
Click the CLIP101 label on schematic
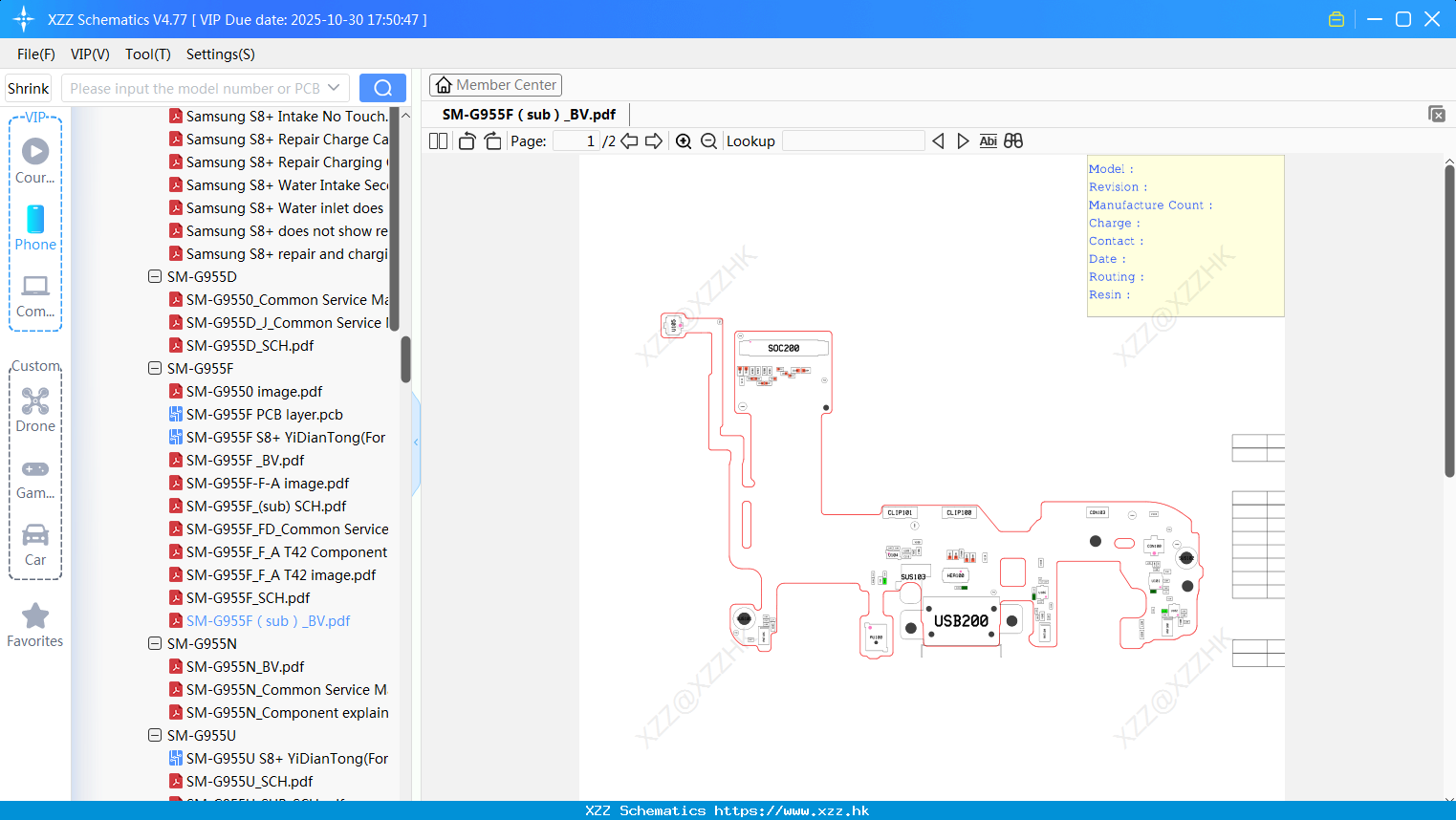coord(900,512)
